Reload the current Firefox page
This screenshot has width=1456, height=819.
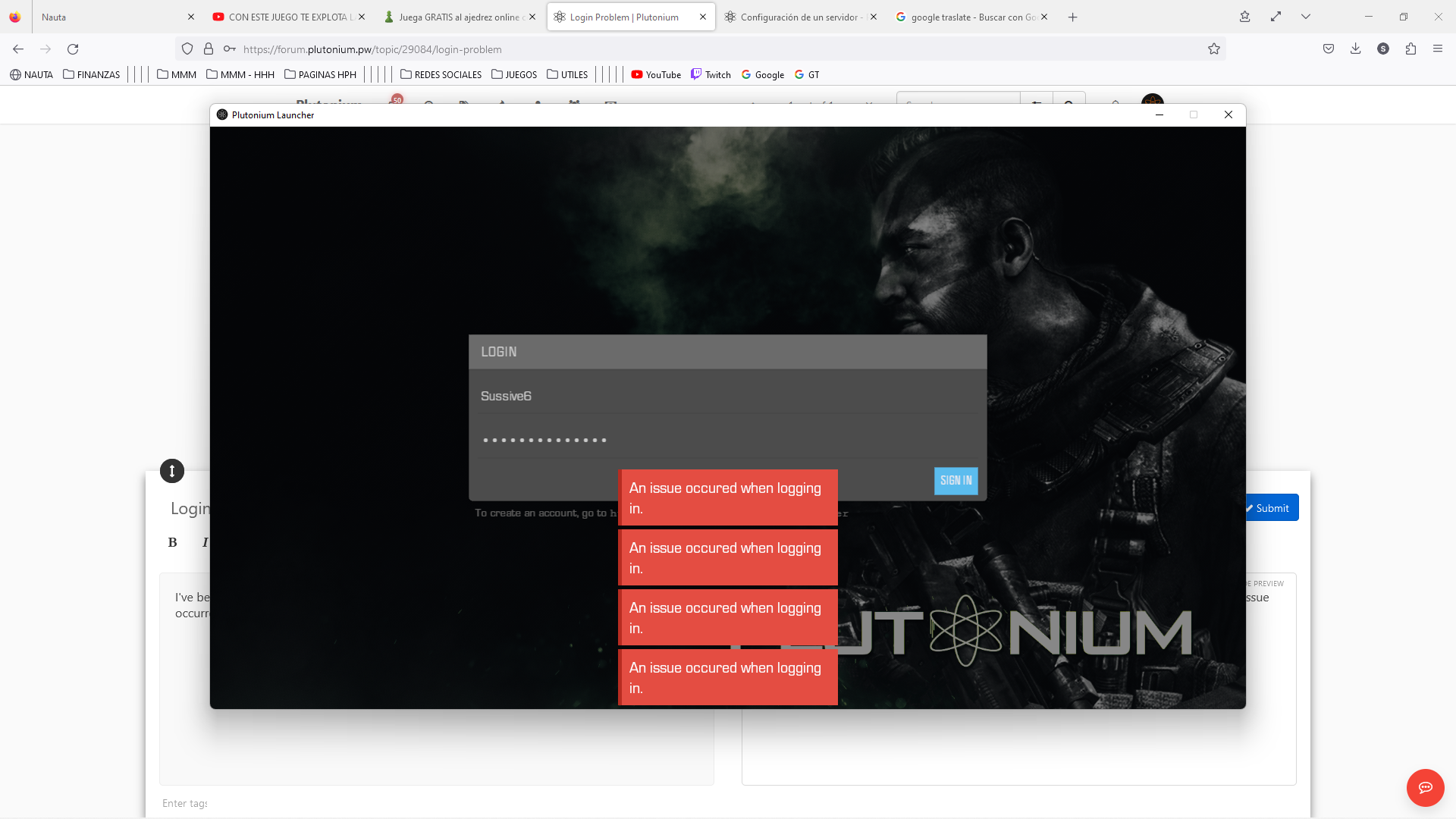point(73,49)
